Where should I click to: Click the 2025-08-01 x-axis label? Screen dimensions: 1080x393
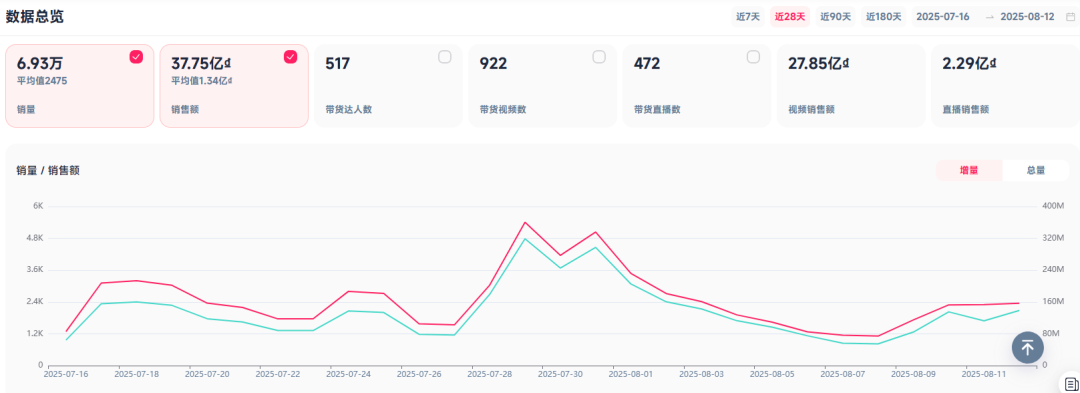[631, 374]
